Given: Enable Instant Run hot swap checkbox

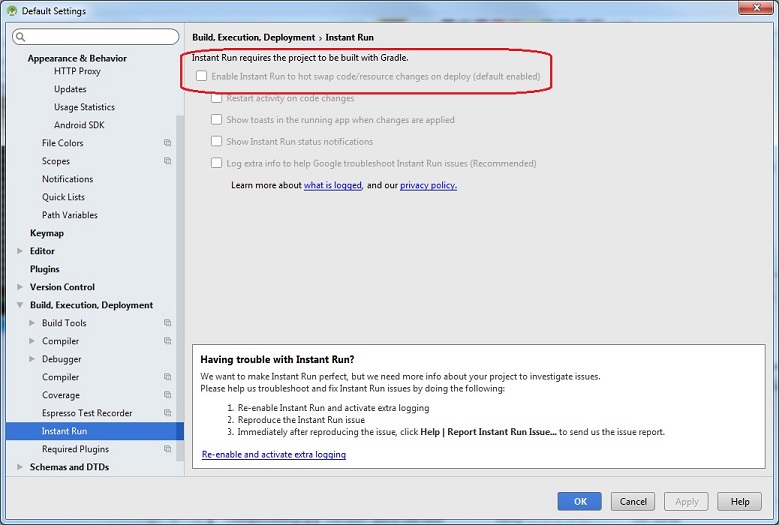Looking at the screenshot, I should coord(202,76).
